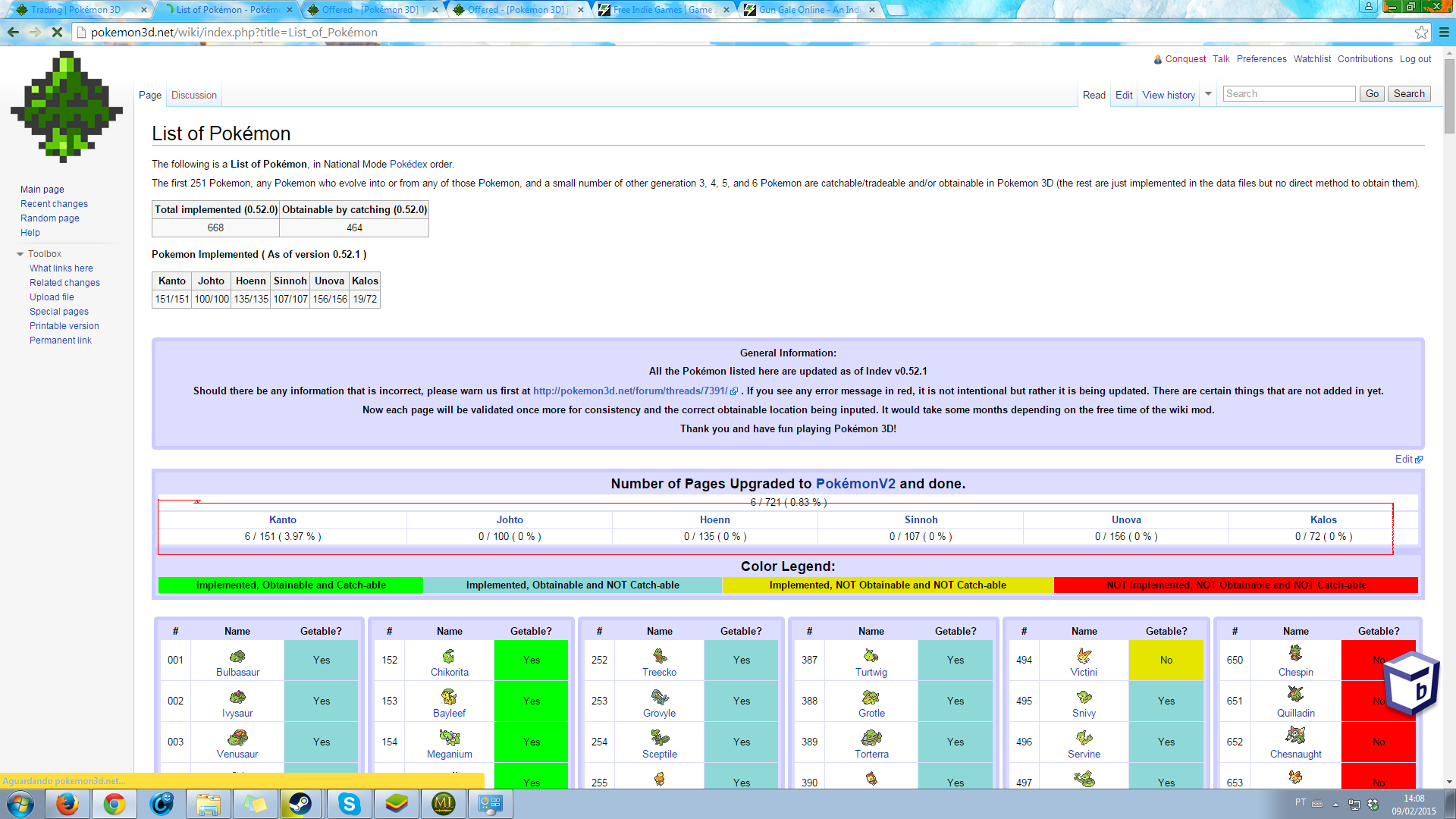The width and height of the screenshot is (1456, 819).
Task: Open Steam from the taskbar
Action: coord(302,804)
